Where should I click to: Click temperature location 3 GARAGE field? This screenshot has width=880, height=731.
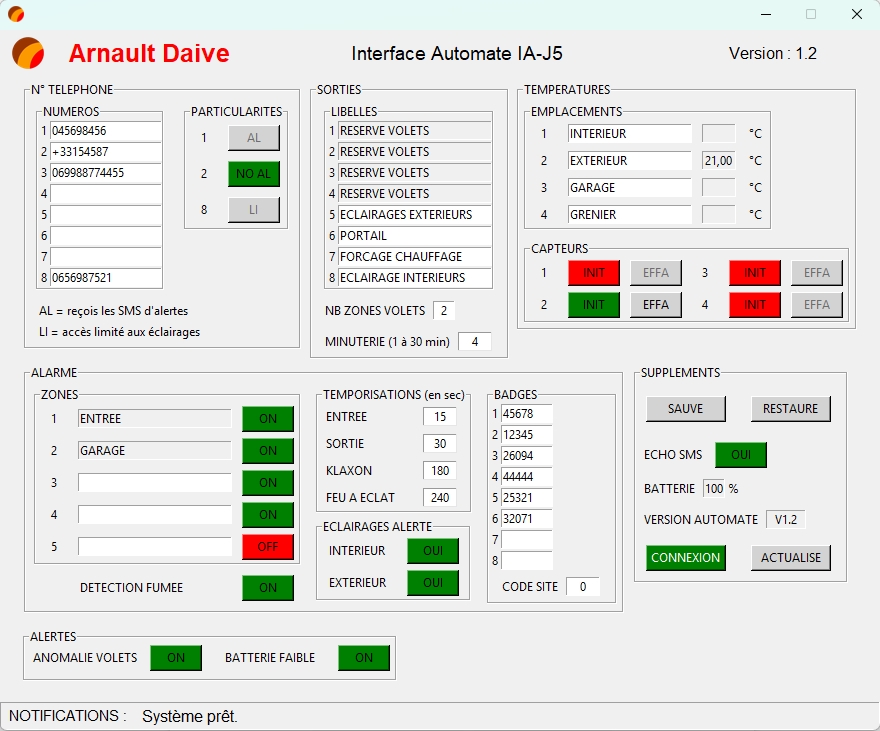pos(630,187)
